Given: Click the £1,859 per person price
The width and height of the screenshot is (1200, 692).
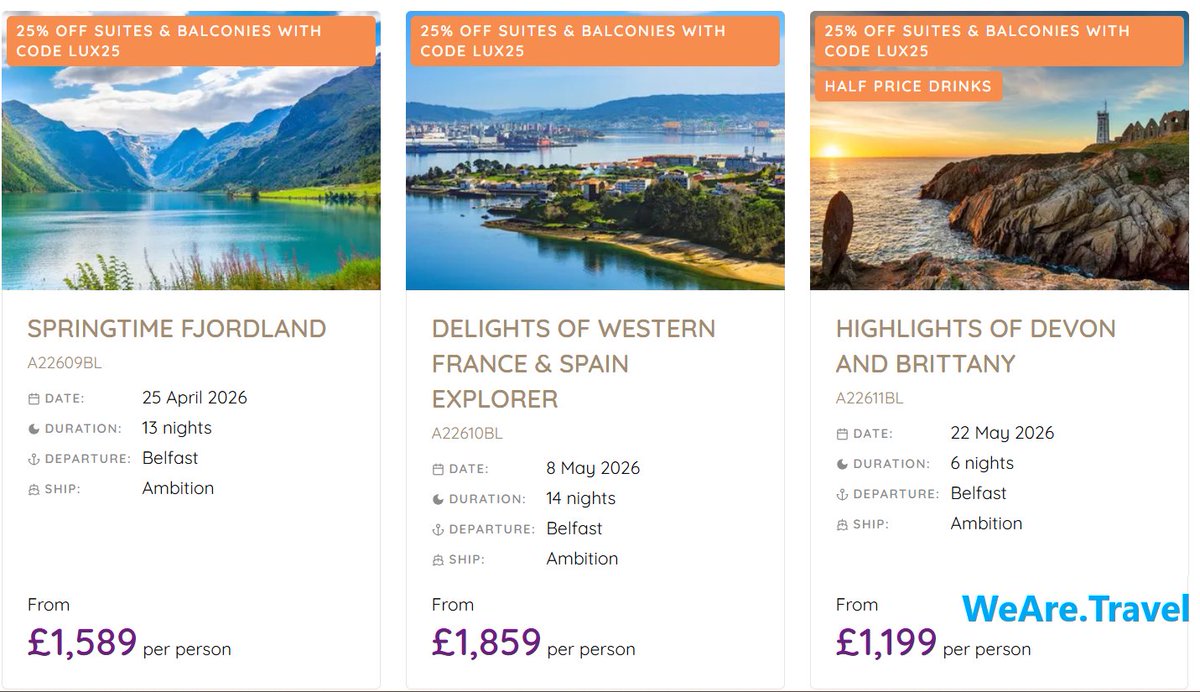Looking at the screenshot, I should click(x=533, y=643).
